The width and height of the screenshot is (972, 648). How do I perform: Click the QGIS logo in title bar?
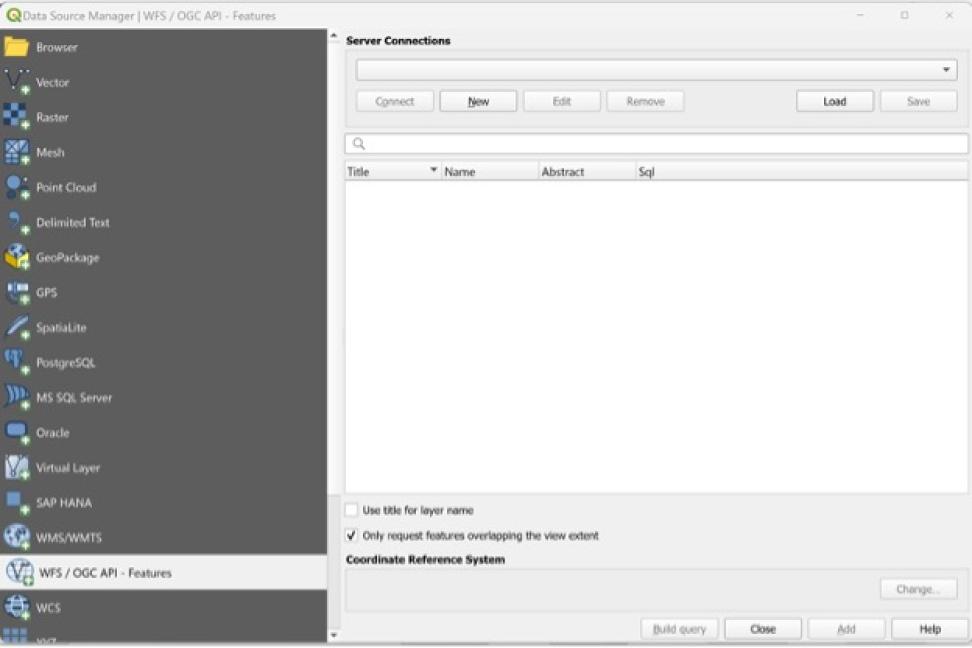pyautogui.click(x=13, y=16)
